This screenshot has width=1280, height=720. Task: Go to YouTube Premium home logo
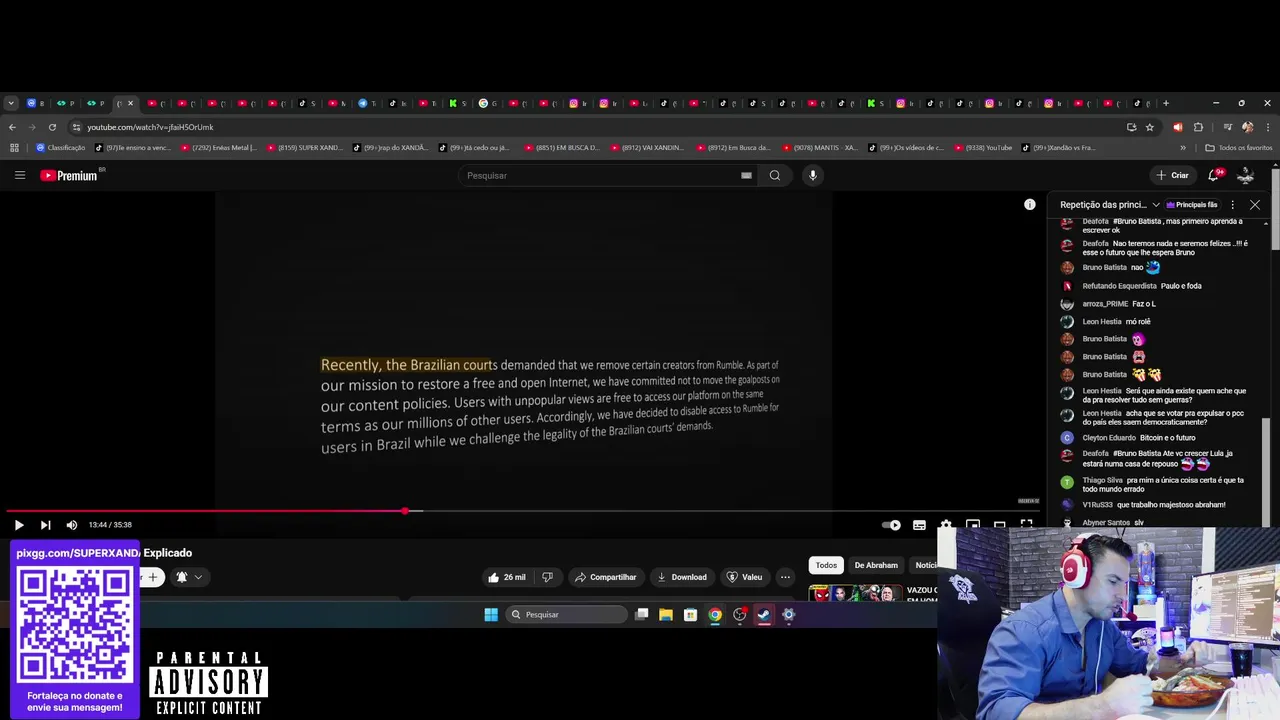click(69, 175)
